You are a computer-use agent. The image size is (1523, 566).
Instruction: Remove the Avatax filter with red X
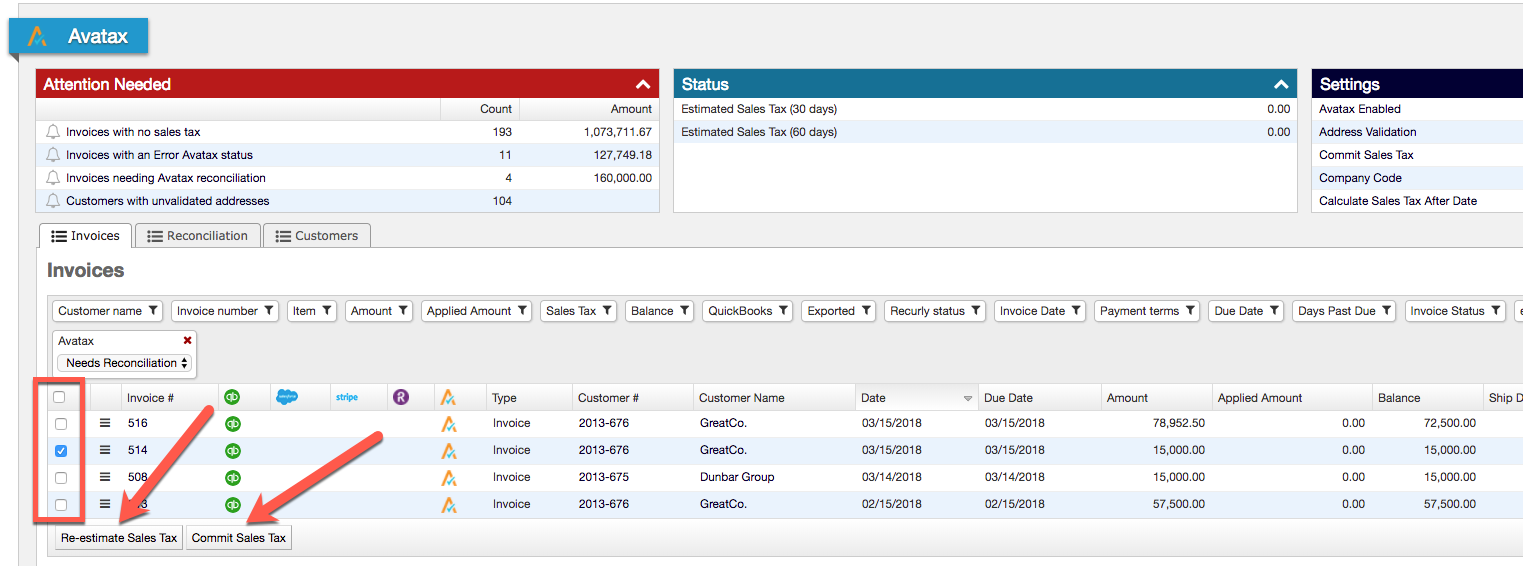[187, 341]
